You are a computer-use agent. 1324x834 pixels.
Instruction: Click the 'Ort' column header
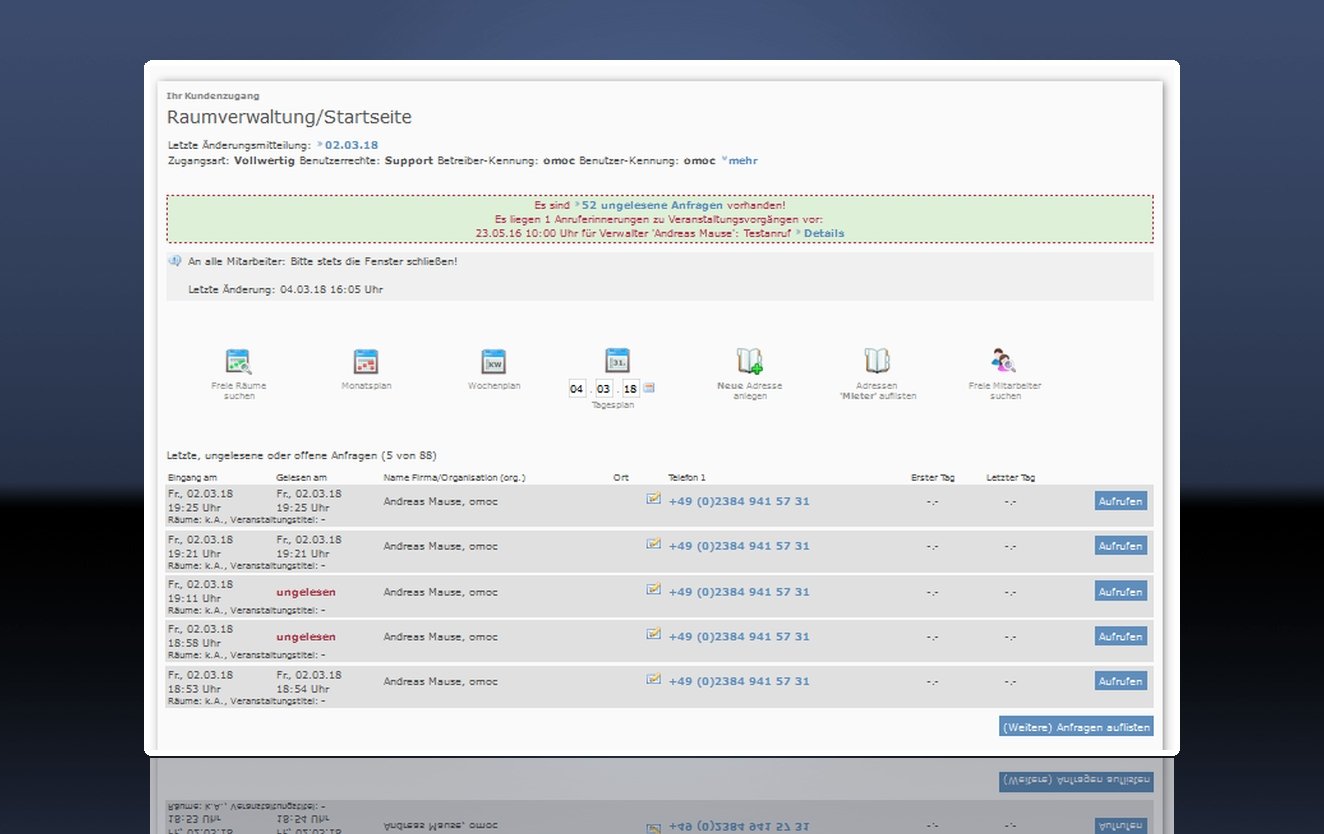tap(621, 477)
